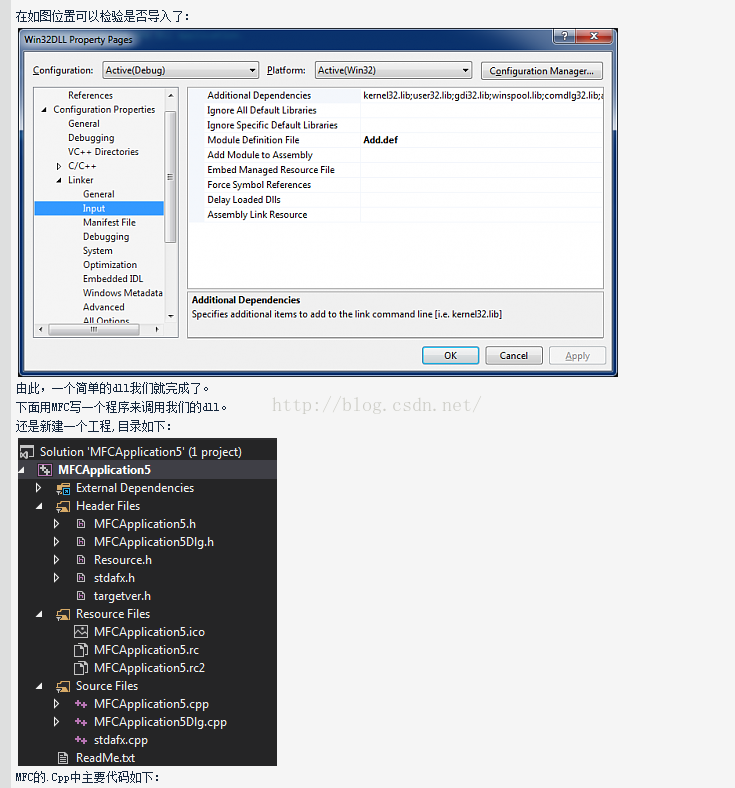Click the image icon of MFCApplication5.ico
735x788 pixels.
81,632
